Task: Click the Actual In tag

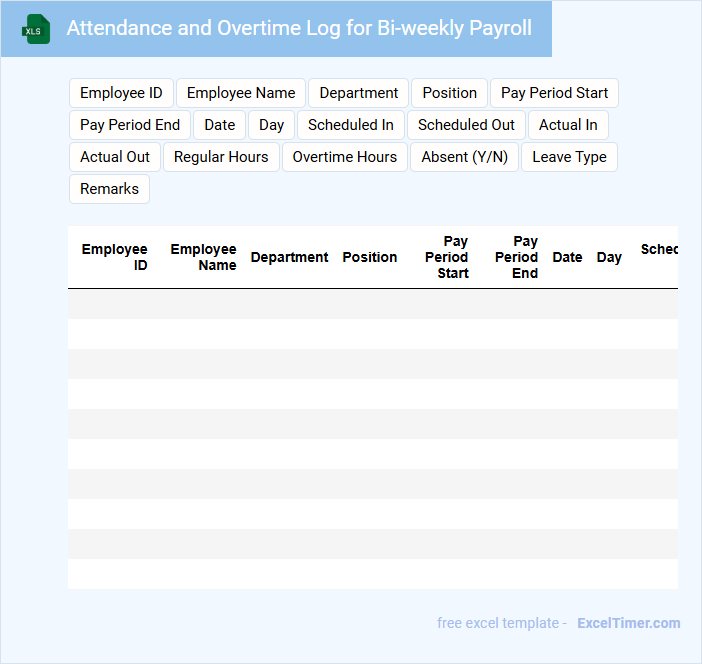Action: pos(568,125)
